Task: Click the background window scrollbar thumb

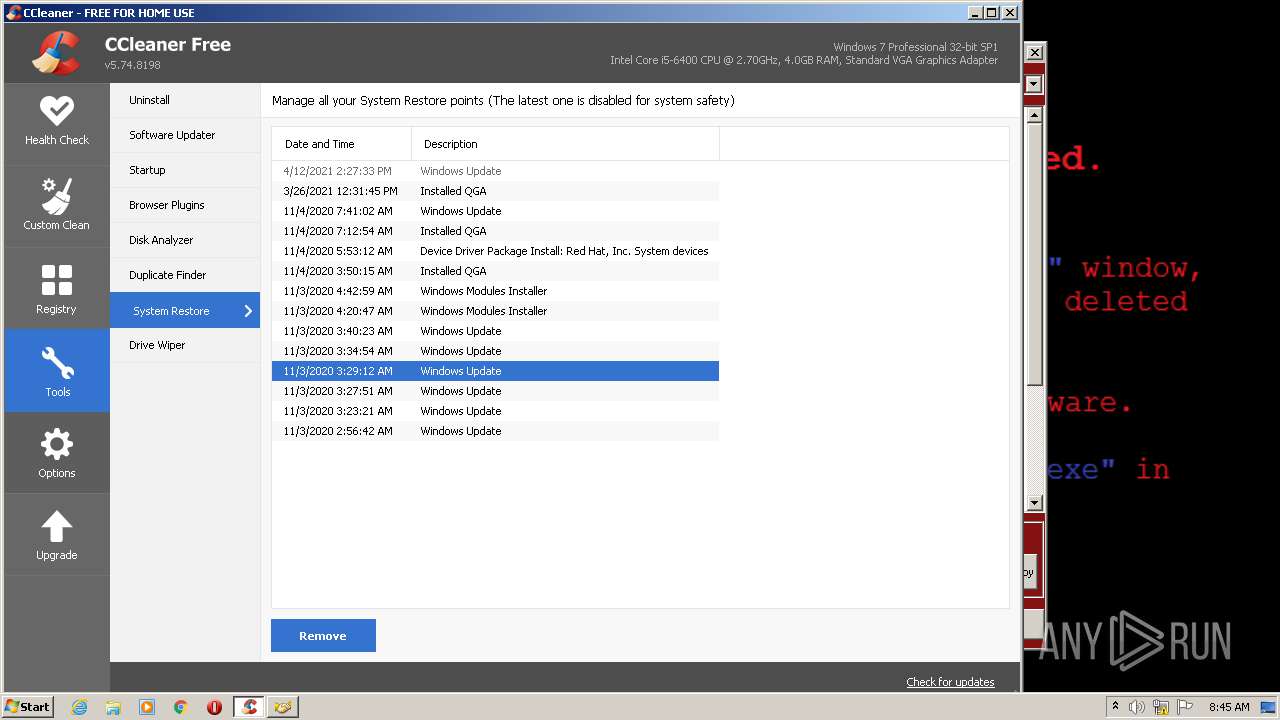Action: click(1035, 255)
